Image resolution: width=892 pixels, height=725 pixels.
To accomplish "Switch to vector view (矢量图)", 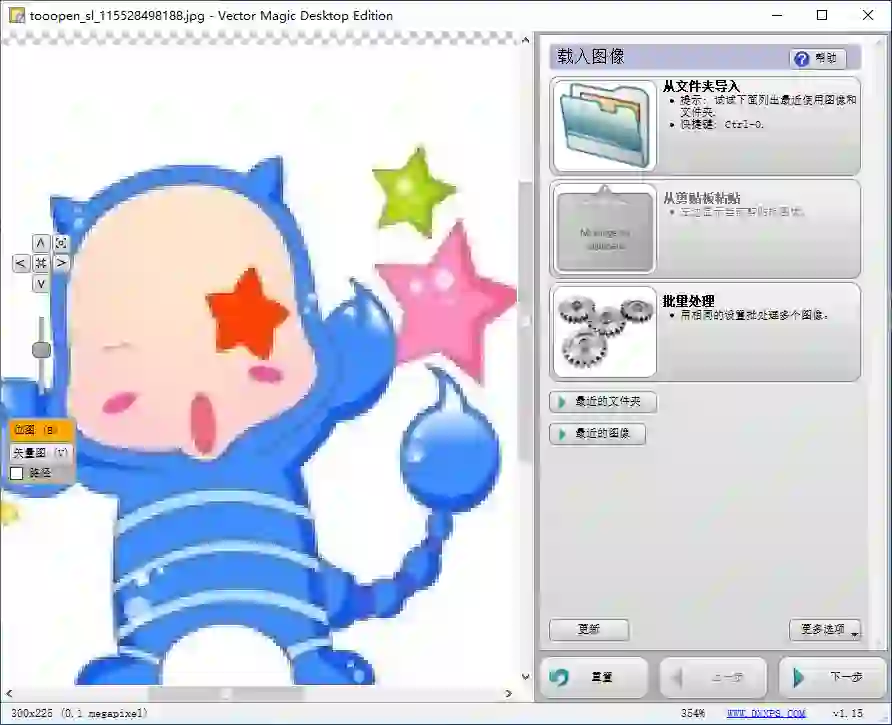I will (41, 453).
